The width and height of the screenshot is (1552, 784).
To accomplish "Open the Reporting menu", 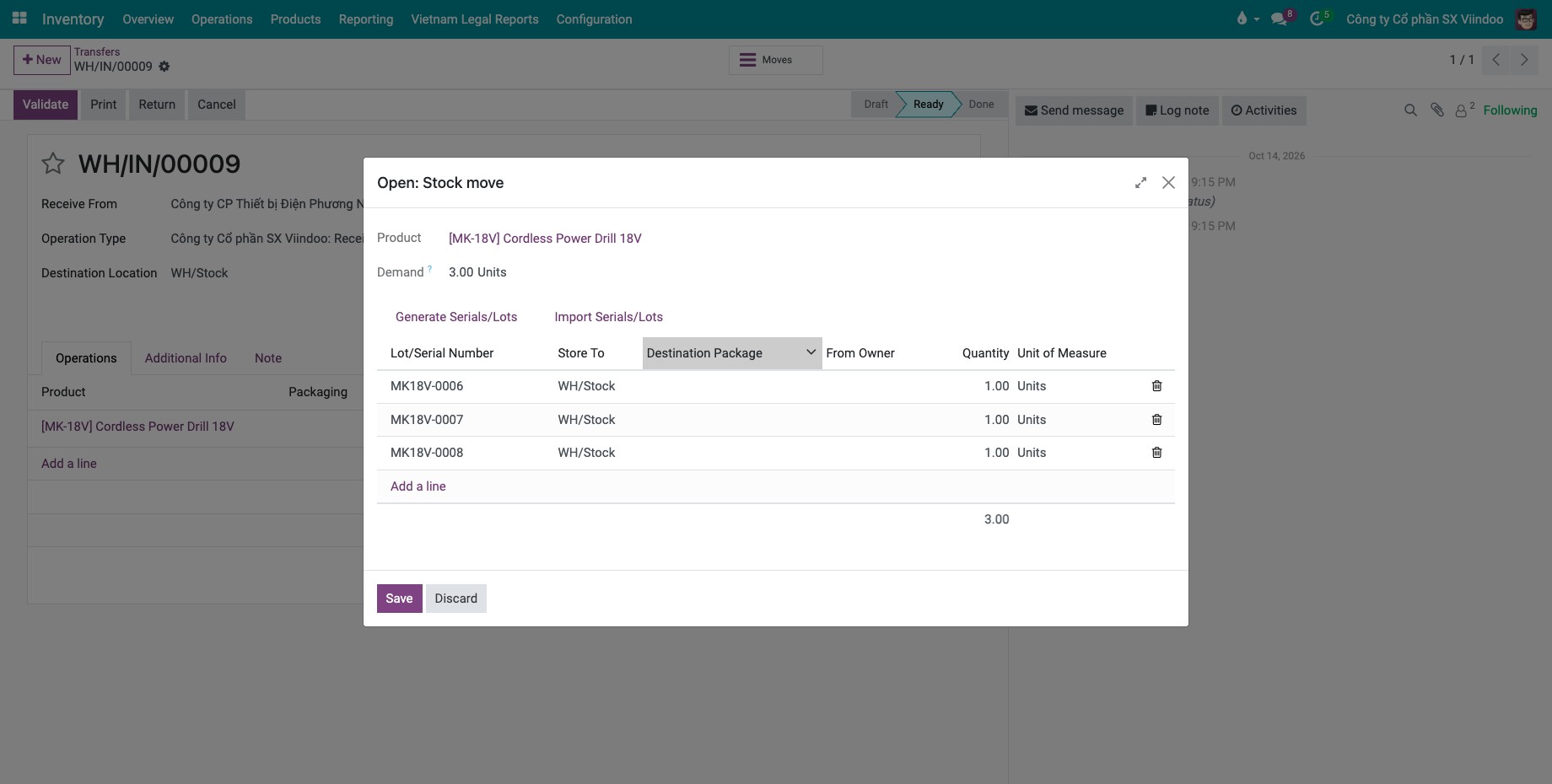I will pos(366,19).
